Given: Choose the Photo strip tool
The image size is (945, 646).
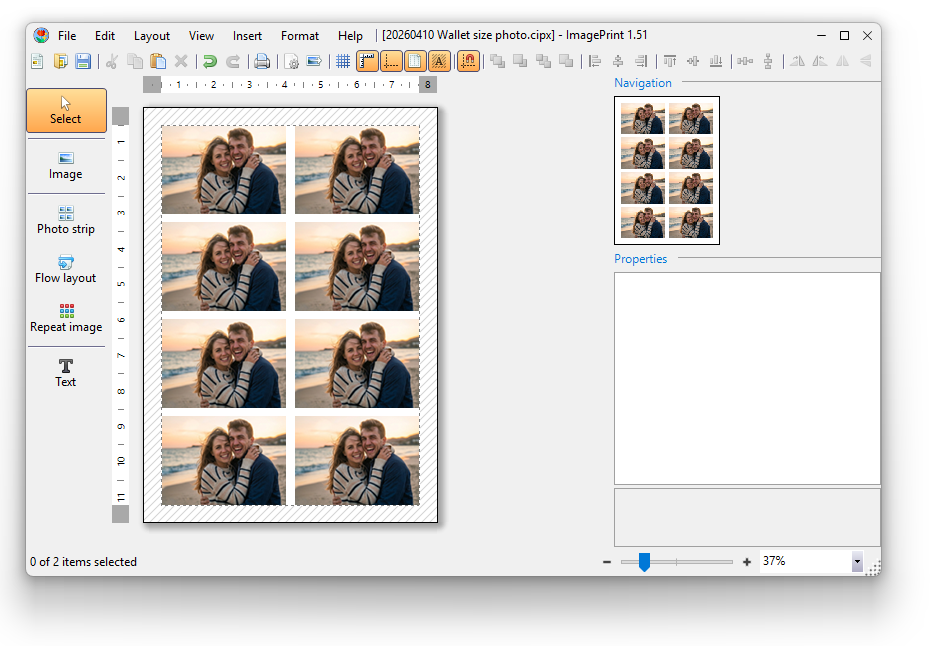Looking at the screenshot, I should (65, 218).
